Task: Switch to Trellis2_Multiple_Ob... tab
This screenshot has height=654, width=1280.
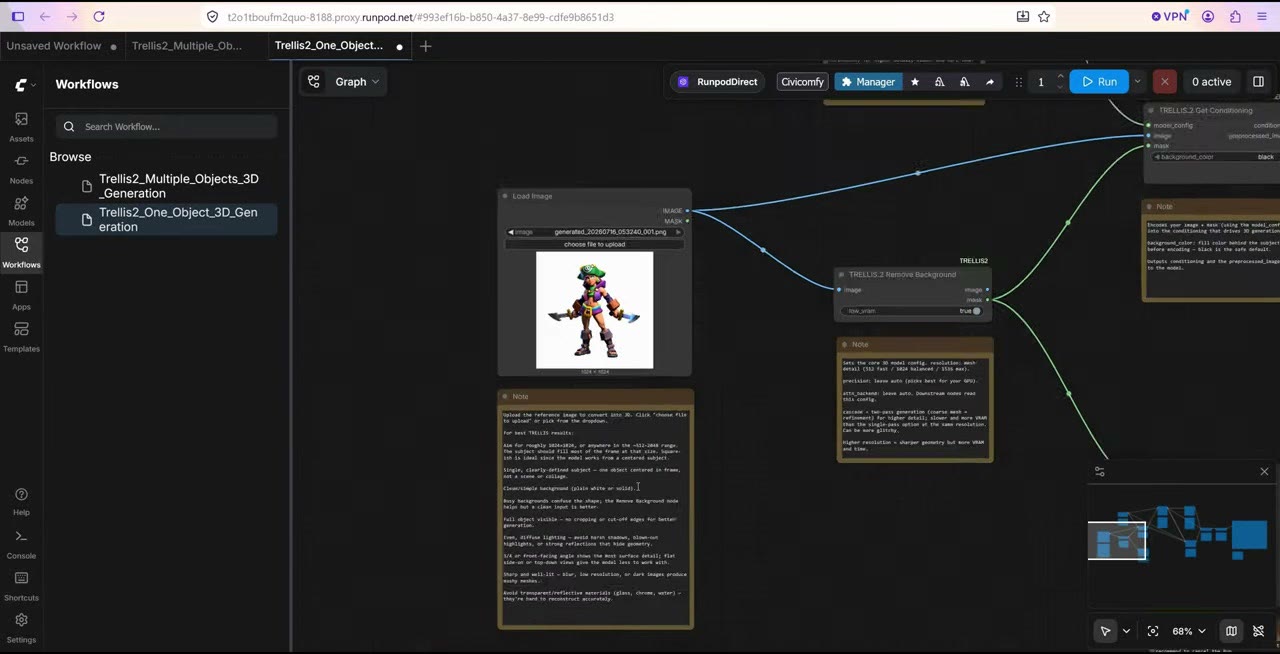Action: 187,46
